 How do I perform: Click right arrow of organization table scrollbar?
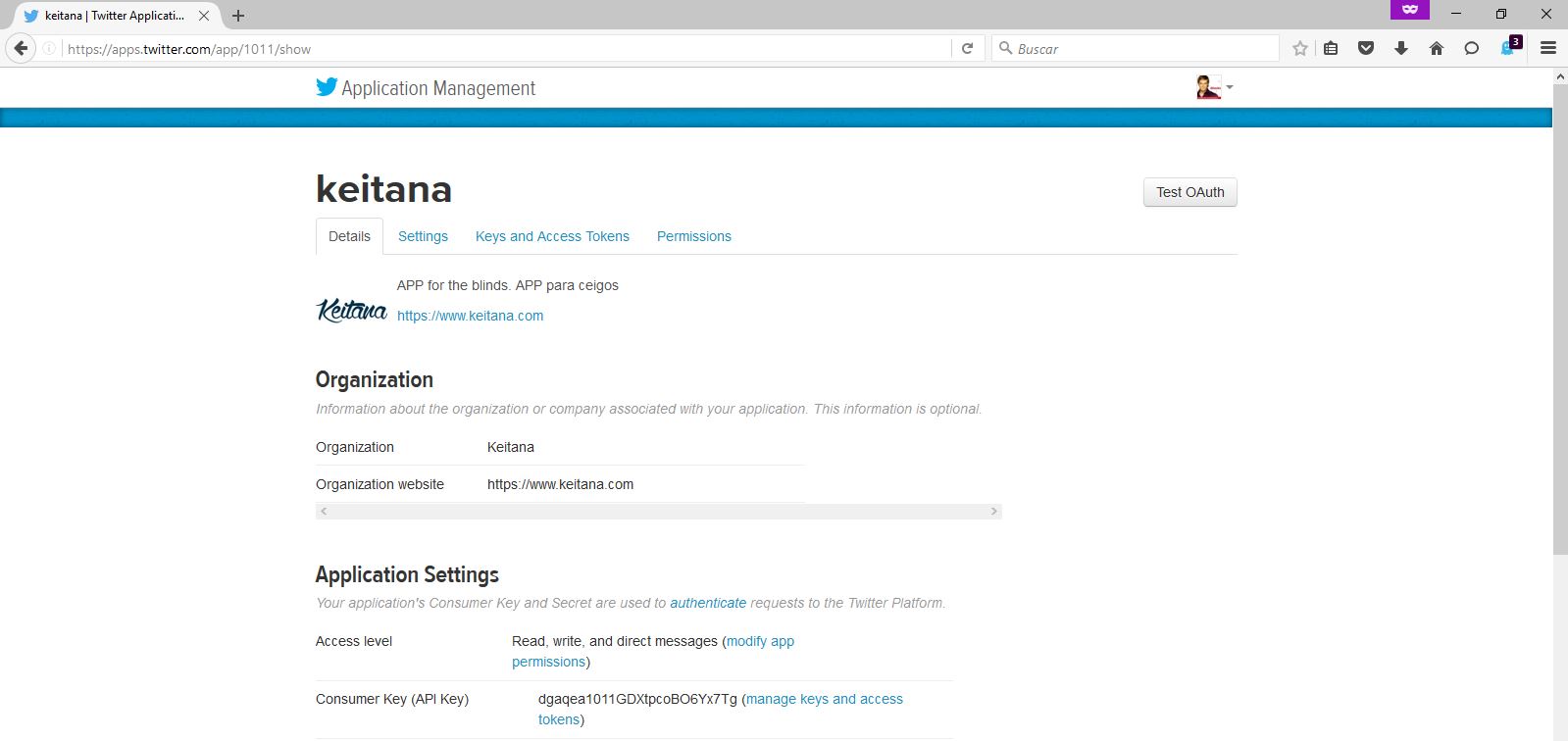click(x=993, y=512)
